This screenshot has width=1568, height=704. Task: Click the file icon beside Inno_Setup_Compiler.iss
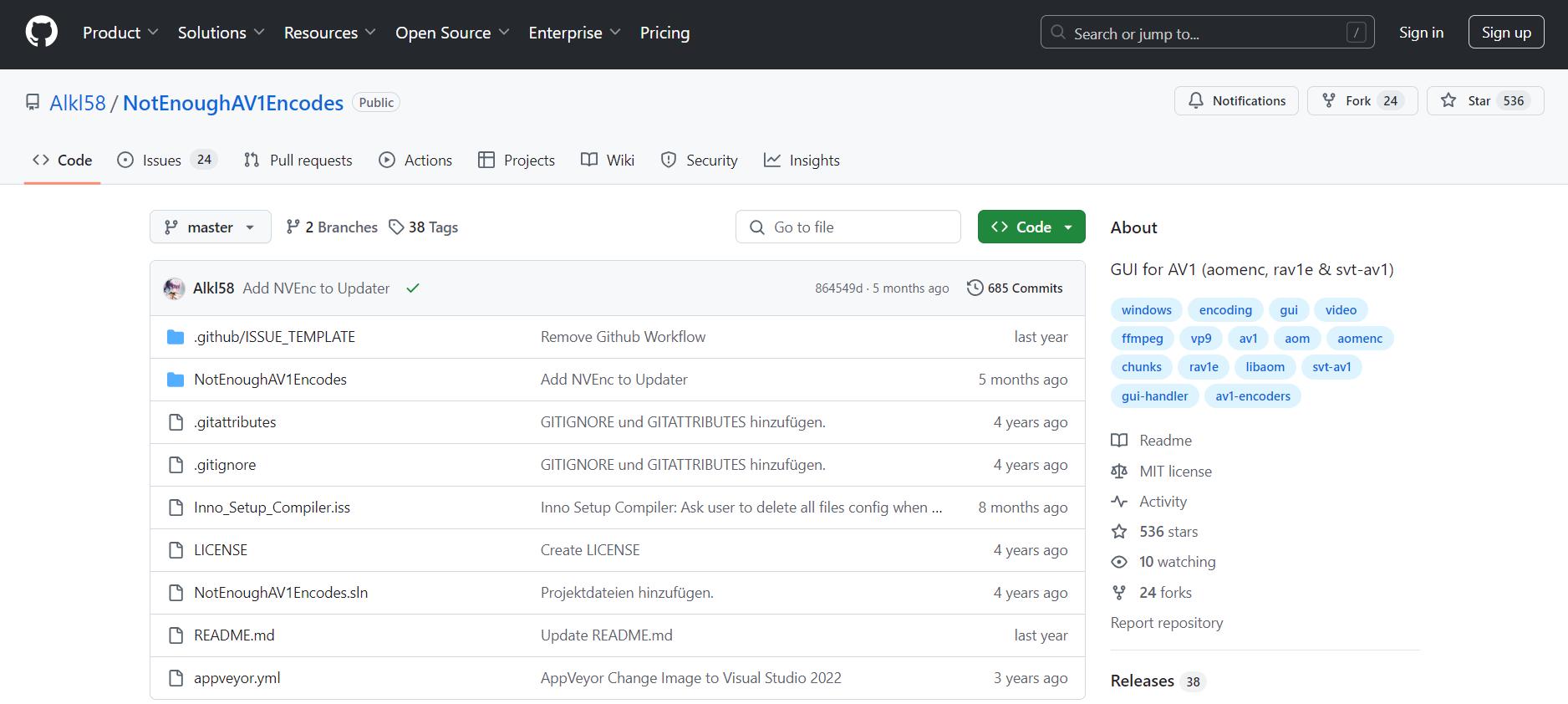tap(176, 508)
